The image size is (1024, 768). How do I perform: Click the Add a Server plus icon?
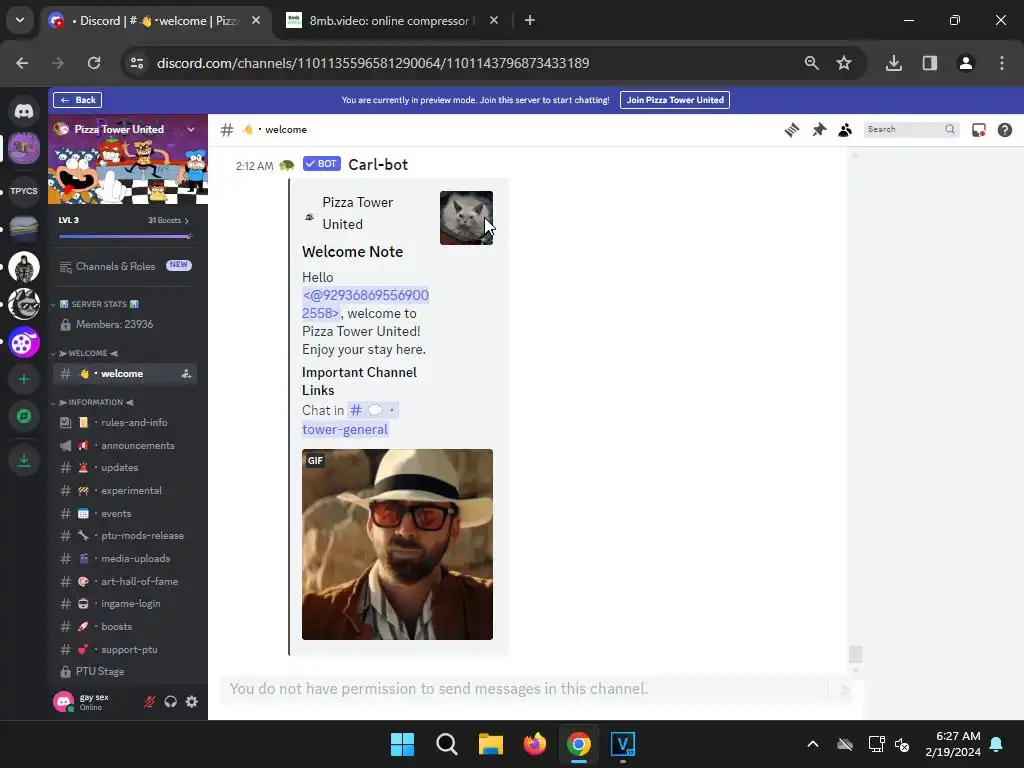point(24,379)
